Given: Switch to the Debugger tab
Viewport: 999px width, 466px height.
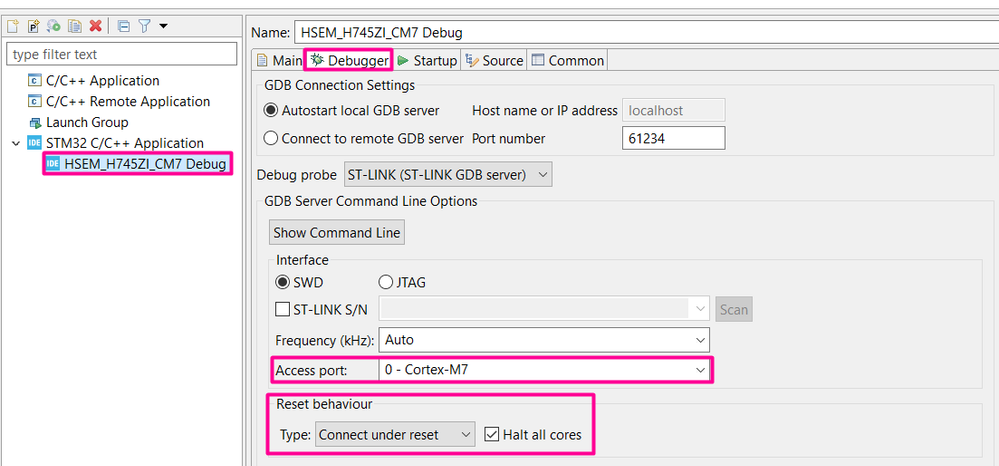Looking at the screenshot, I should [349, 61].
